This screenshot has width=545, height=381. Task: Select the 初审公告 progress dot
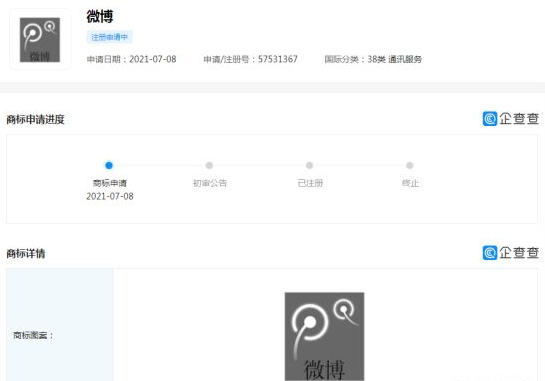click(209, 165)
